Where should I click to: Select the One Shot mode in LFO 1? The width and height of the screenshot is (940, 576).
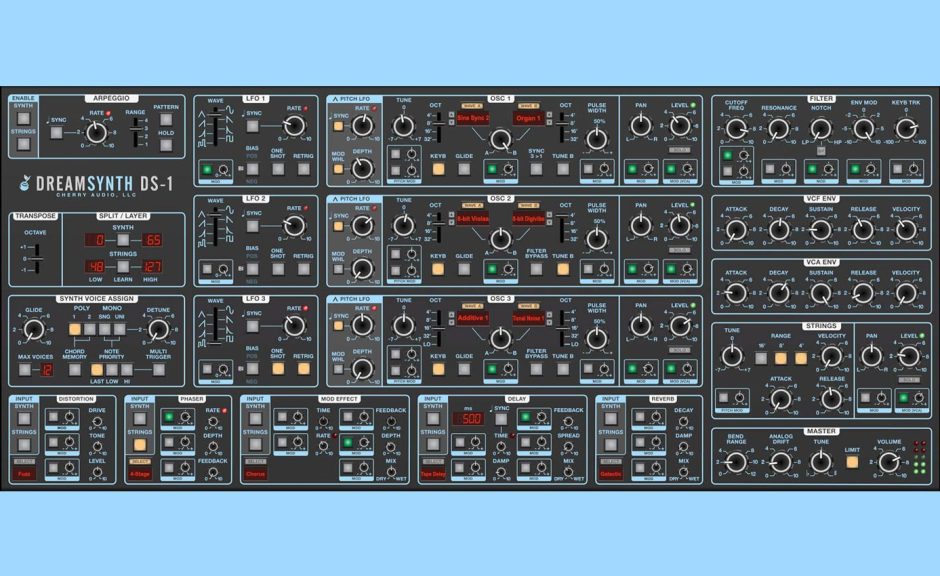tap(277, 168)
